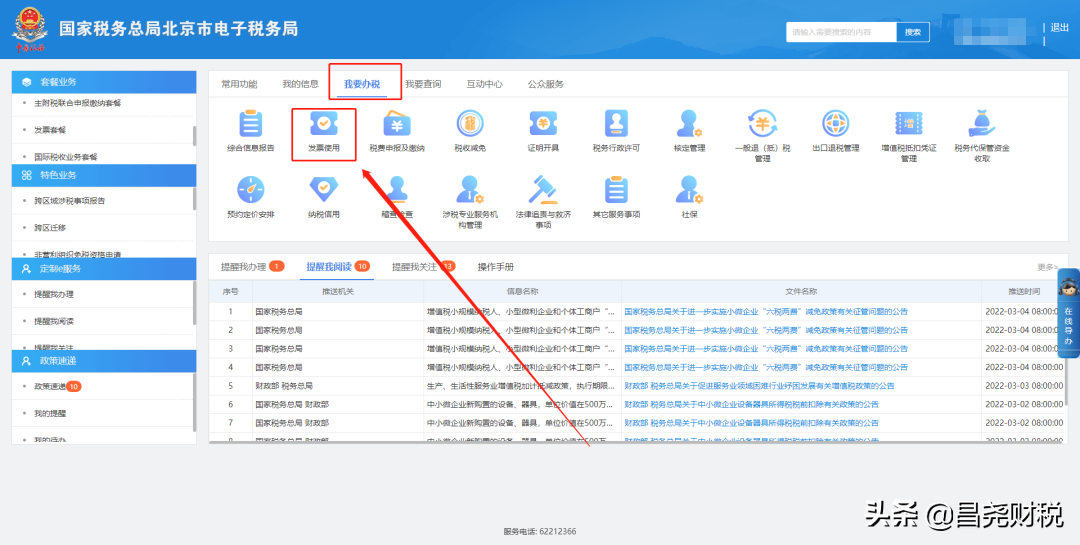Open 法律追责与救济事项 gavel icon
The height and width of the screenshot is (545, 1080).
click(x=543, y=190)
